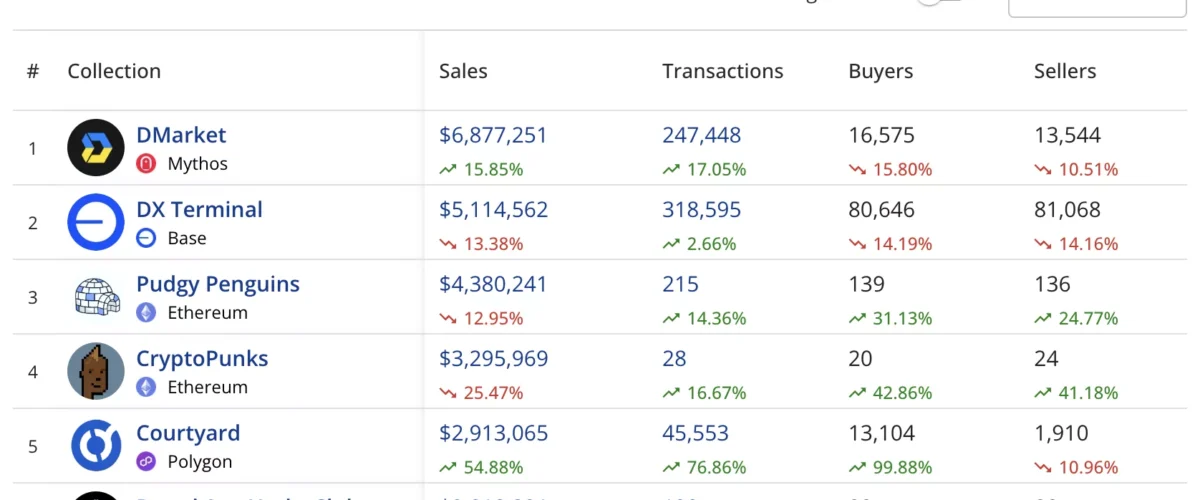This screenshot has width=1200, height=500.
Task: Click the Polygon chain icon under Courtyard
Action: click(x=146, y=462)
